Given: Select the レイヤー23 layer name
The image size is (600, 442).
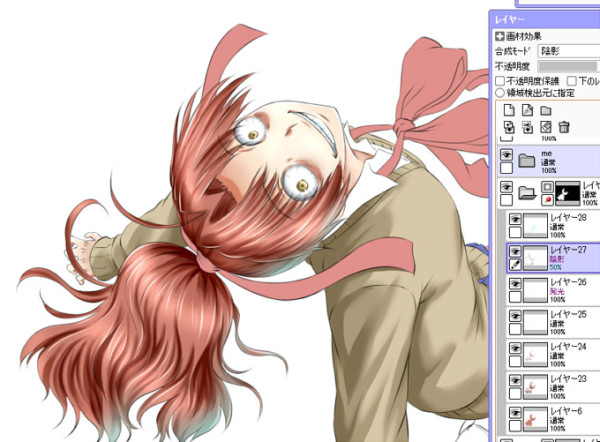Looking at the screenshot, I should [568, 378].
